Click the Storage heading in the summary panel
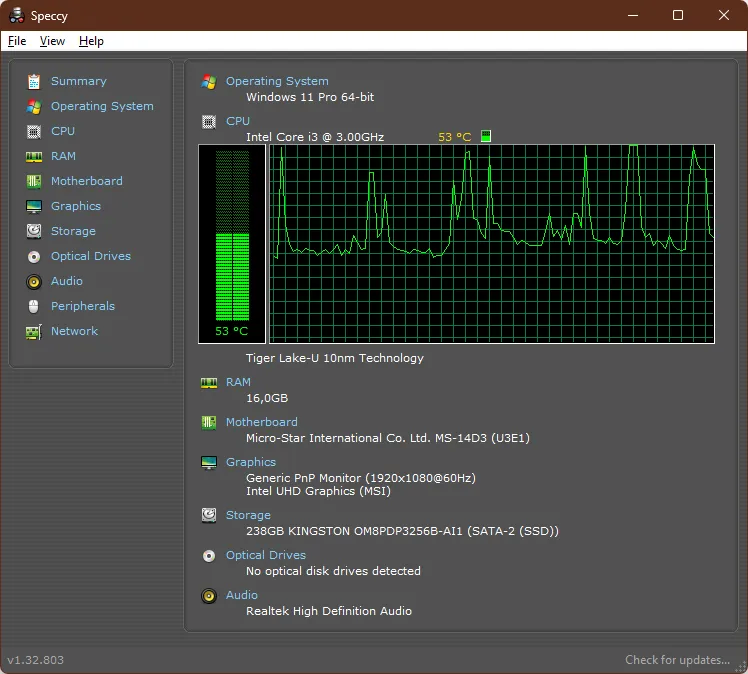This screenshot has height=674, width=748. click(248, 515)
